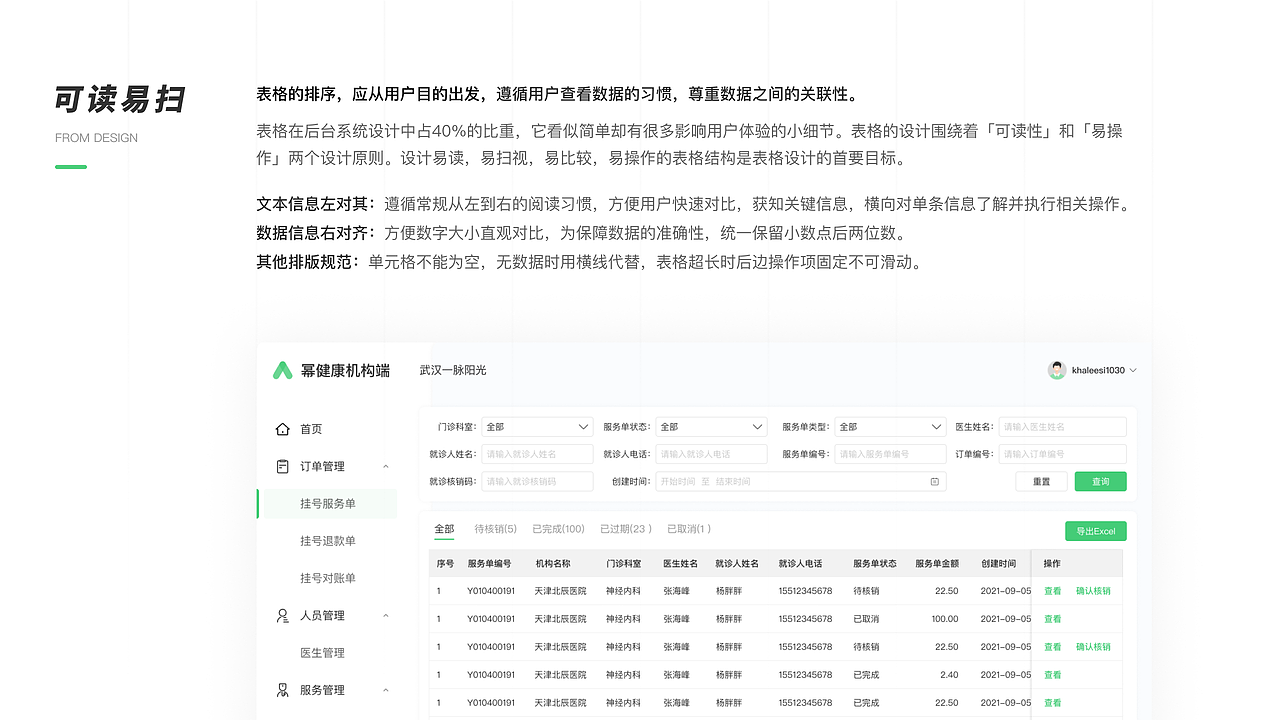Click the 服务单金额 column header
This screenshot has width=1280, height=720.
point(937,564)
